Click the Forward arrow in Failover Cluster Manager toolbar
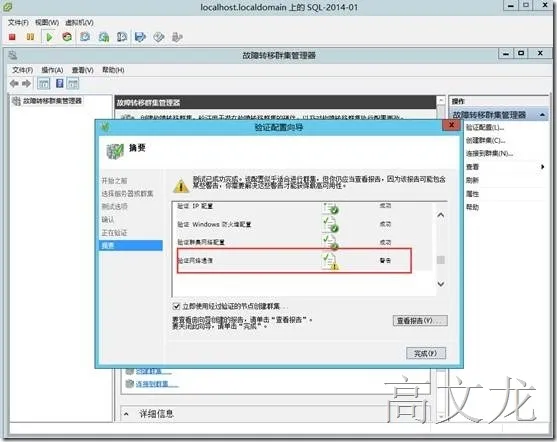Viewport: 557px width, 442px height. (x=26, y=84)
